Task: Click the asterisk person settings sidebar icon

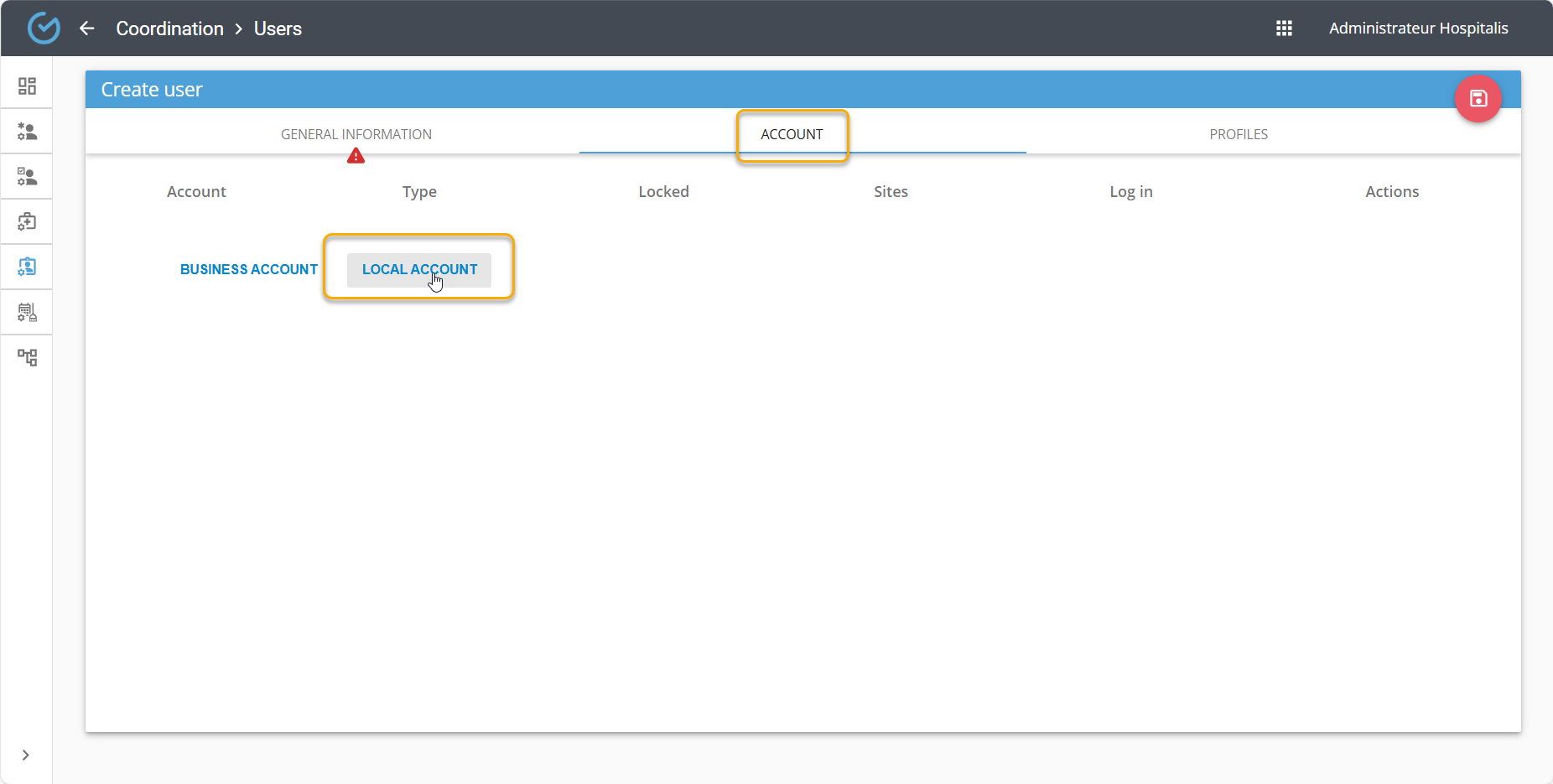Action: 27,132
